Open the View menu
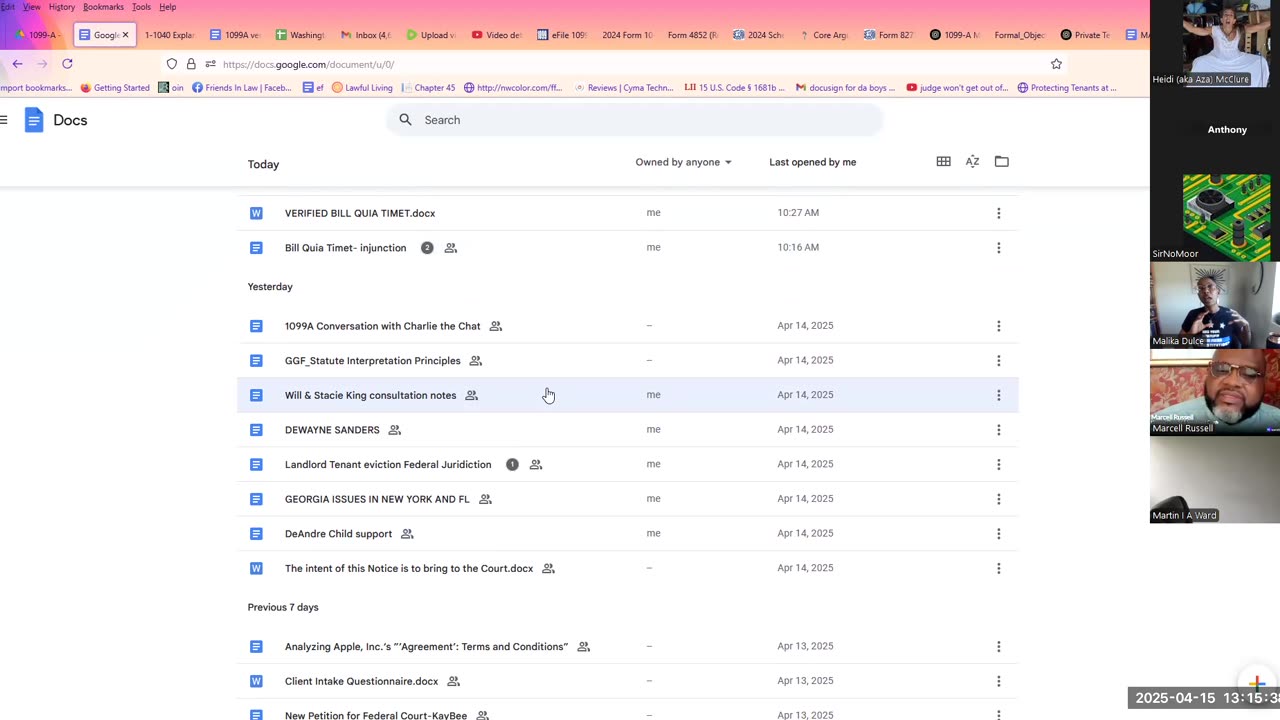 pyautogui.click(x=32, y=7)
